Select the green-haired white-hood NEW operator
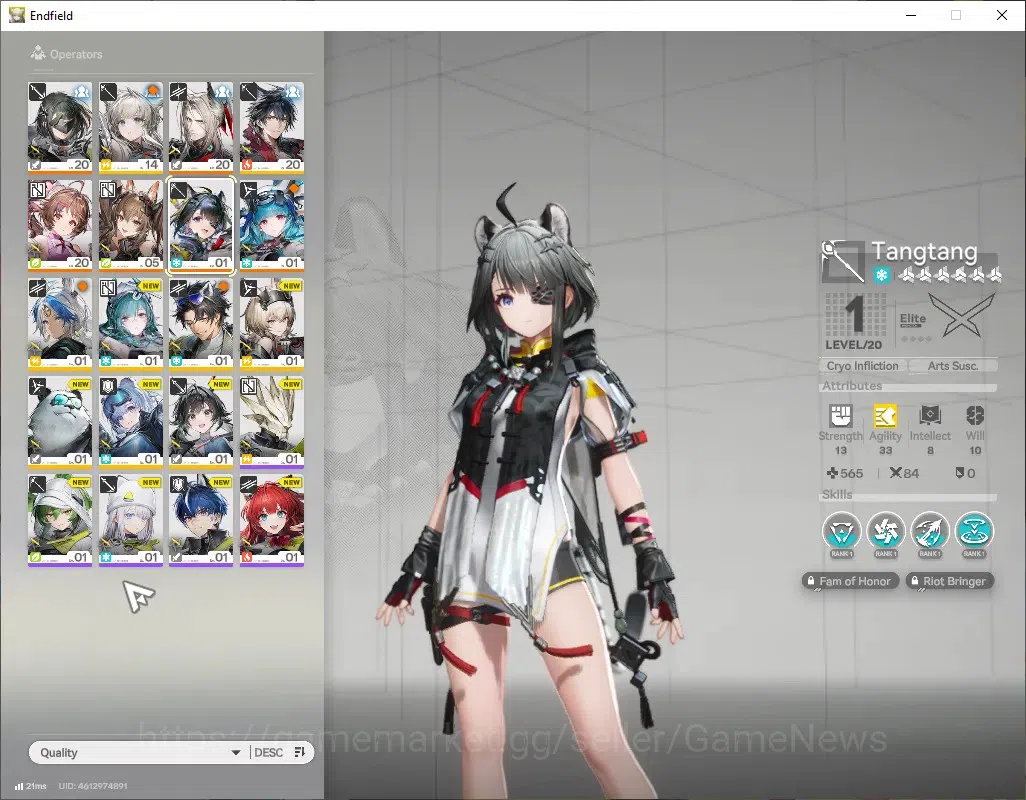This screenshot has width=1026, height=800. (60, 520)
